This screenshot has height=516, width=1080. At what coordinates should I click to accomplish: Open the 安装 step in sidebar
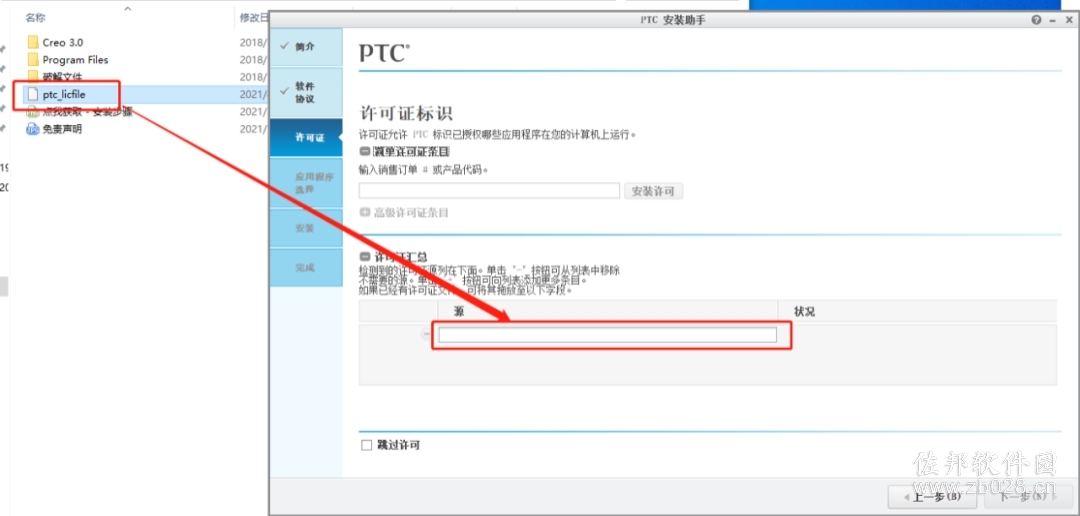click(306, 227)
